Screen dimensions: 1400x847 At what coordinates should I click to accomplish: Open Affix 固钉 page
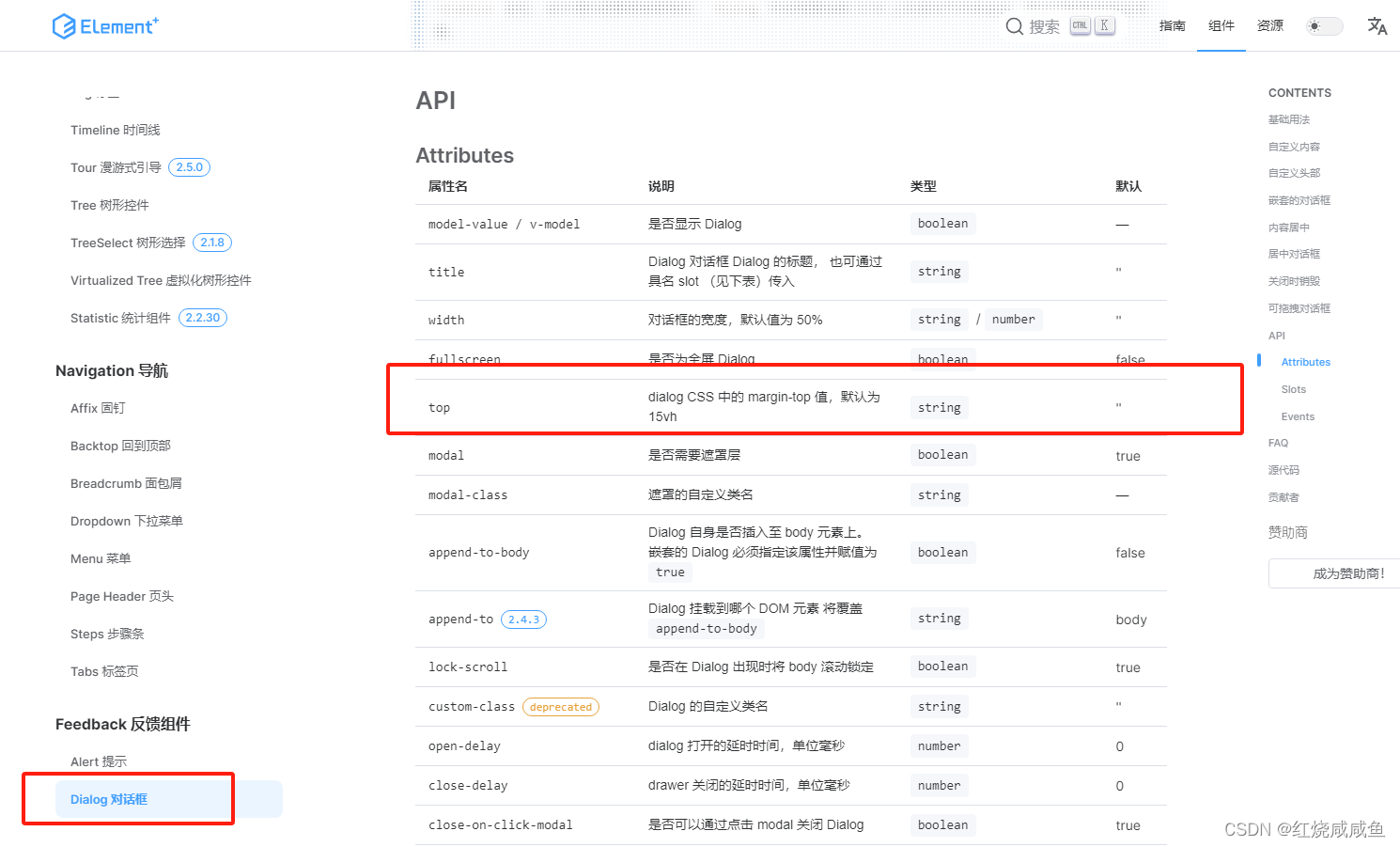pyautogui.click(x=98, y=408)
